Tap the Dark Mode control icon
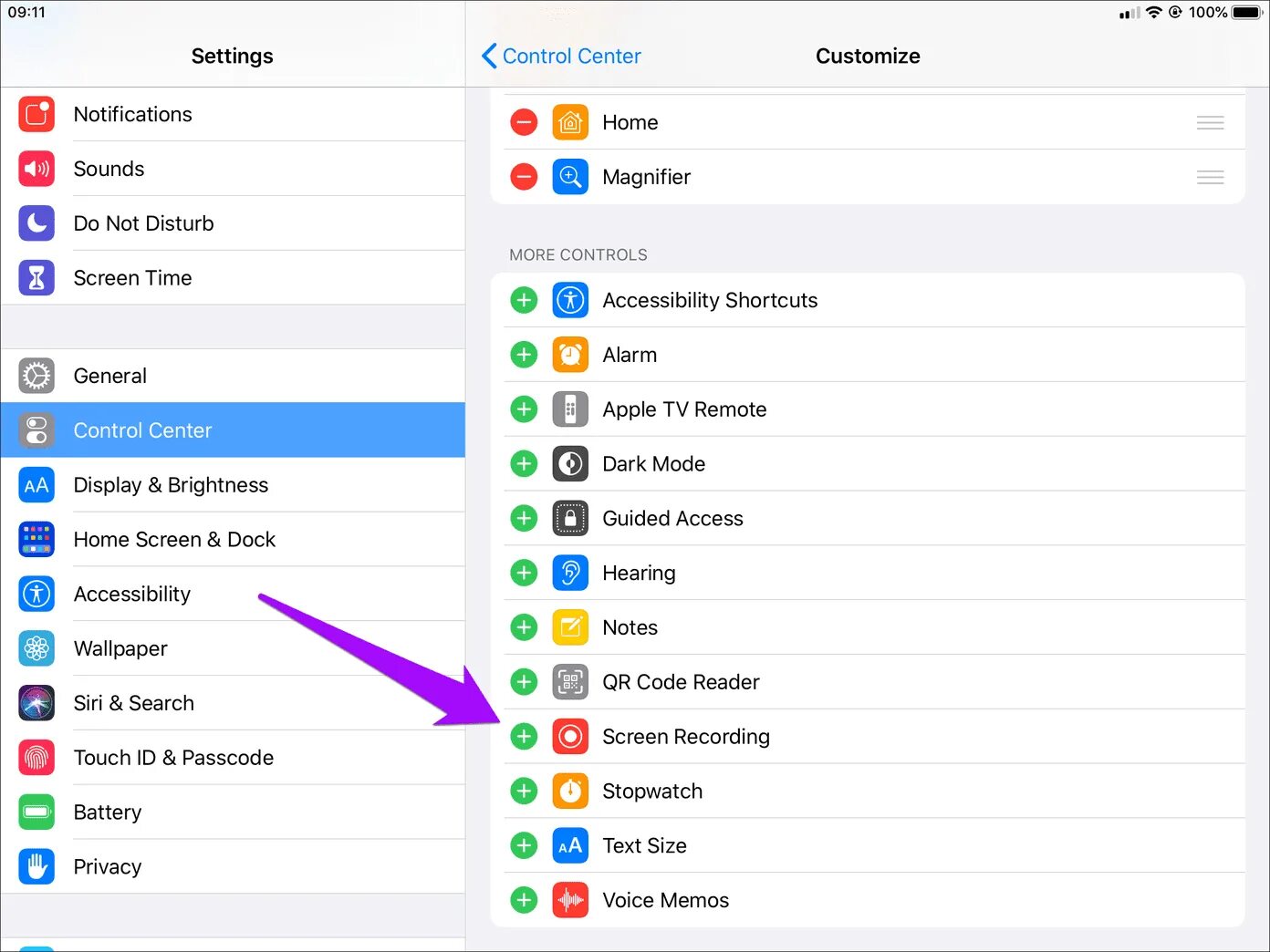The width and height of the screenshot is (1270, 952). (570, 463)
